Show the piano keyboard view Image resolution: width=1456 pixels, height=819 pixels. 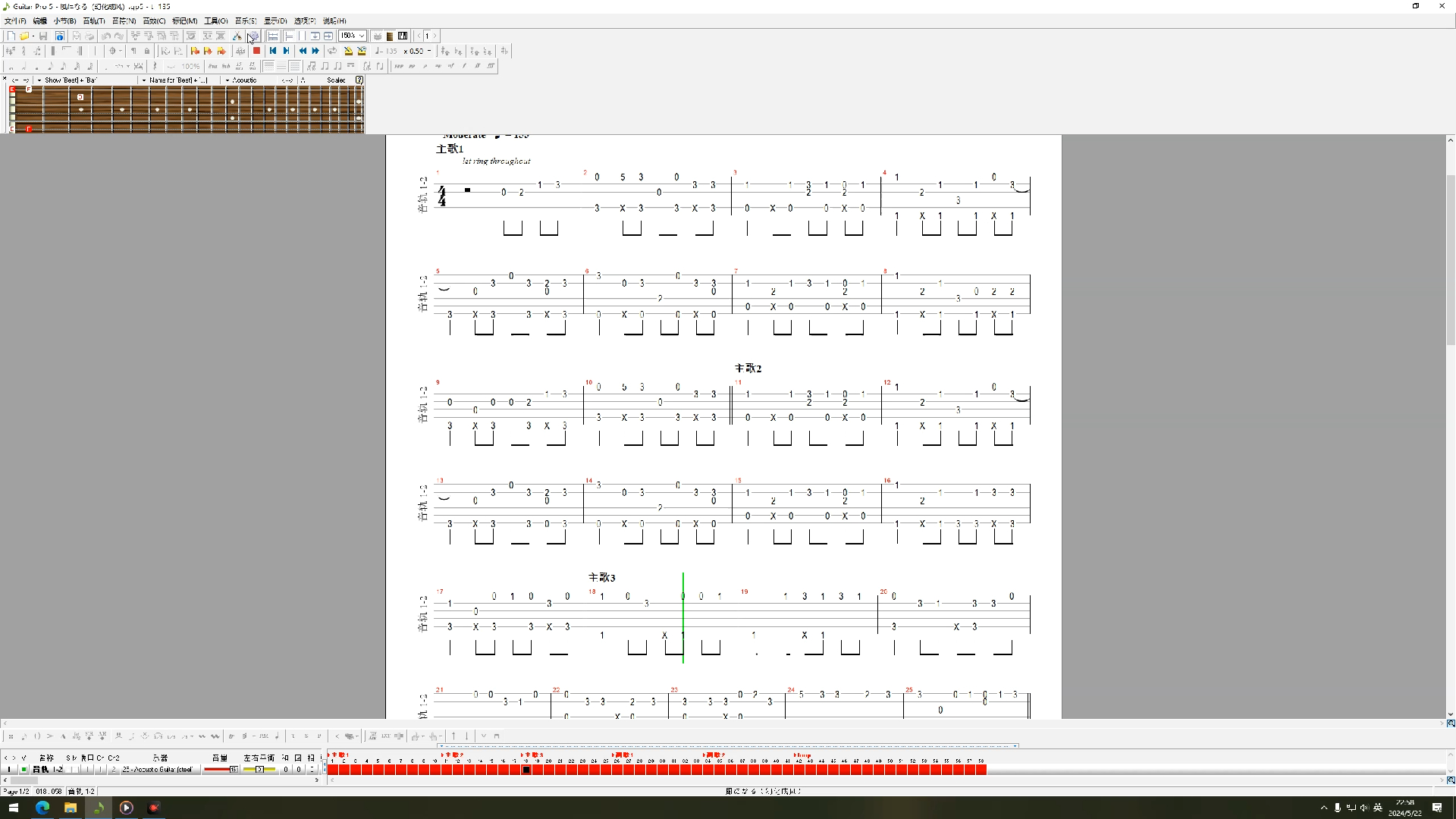[x=403, y=36]
